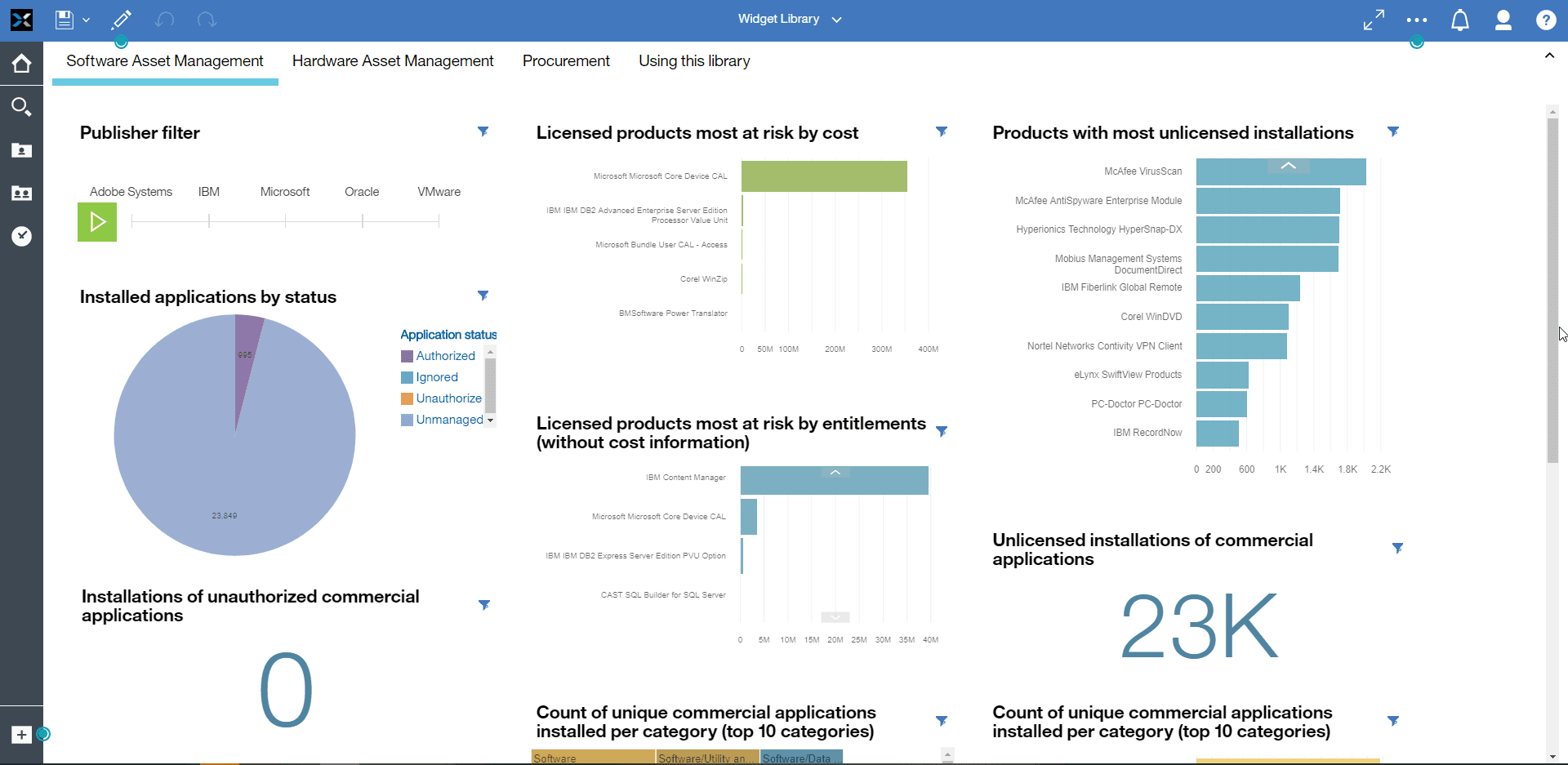
Task: Click the fullscreen expand icon
Action: coord(1373,20)
